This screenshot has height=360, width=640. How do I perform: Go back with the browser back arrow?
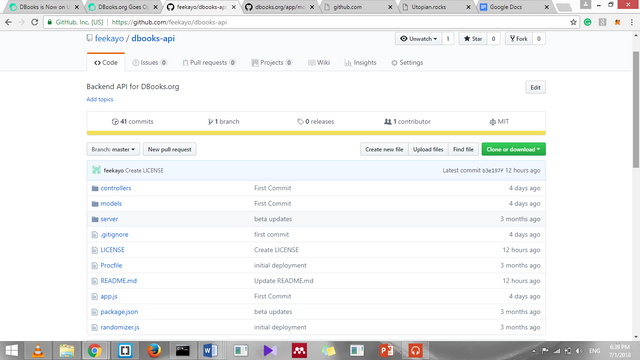(9, 22)
